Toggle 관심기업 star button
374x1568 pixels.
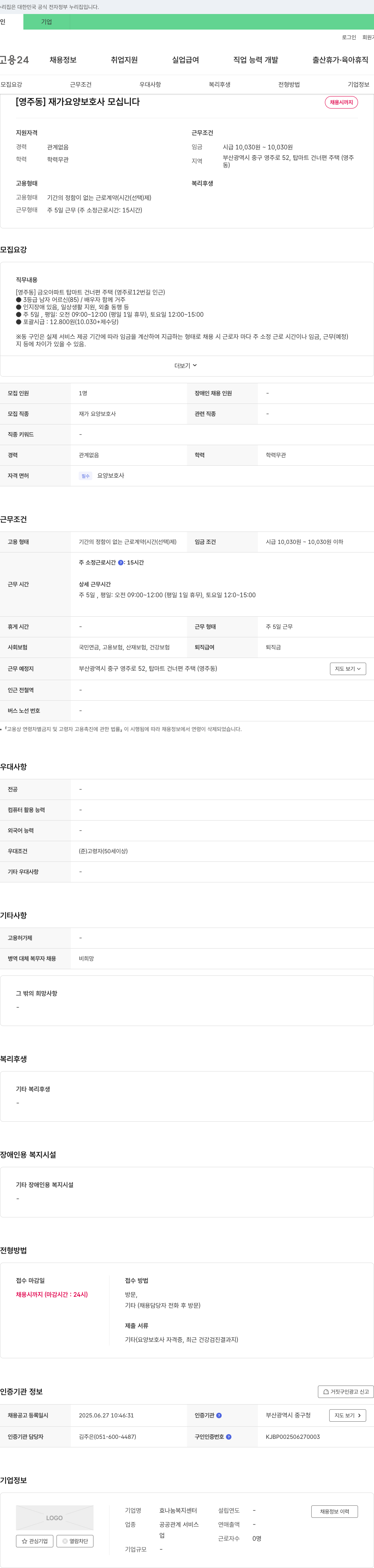coord(34,1541)
